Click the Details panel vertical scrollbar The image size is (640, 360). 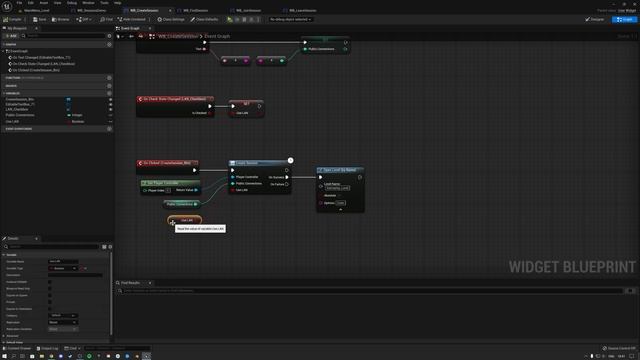tap(111, 294)
